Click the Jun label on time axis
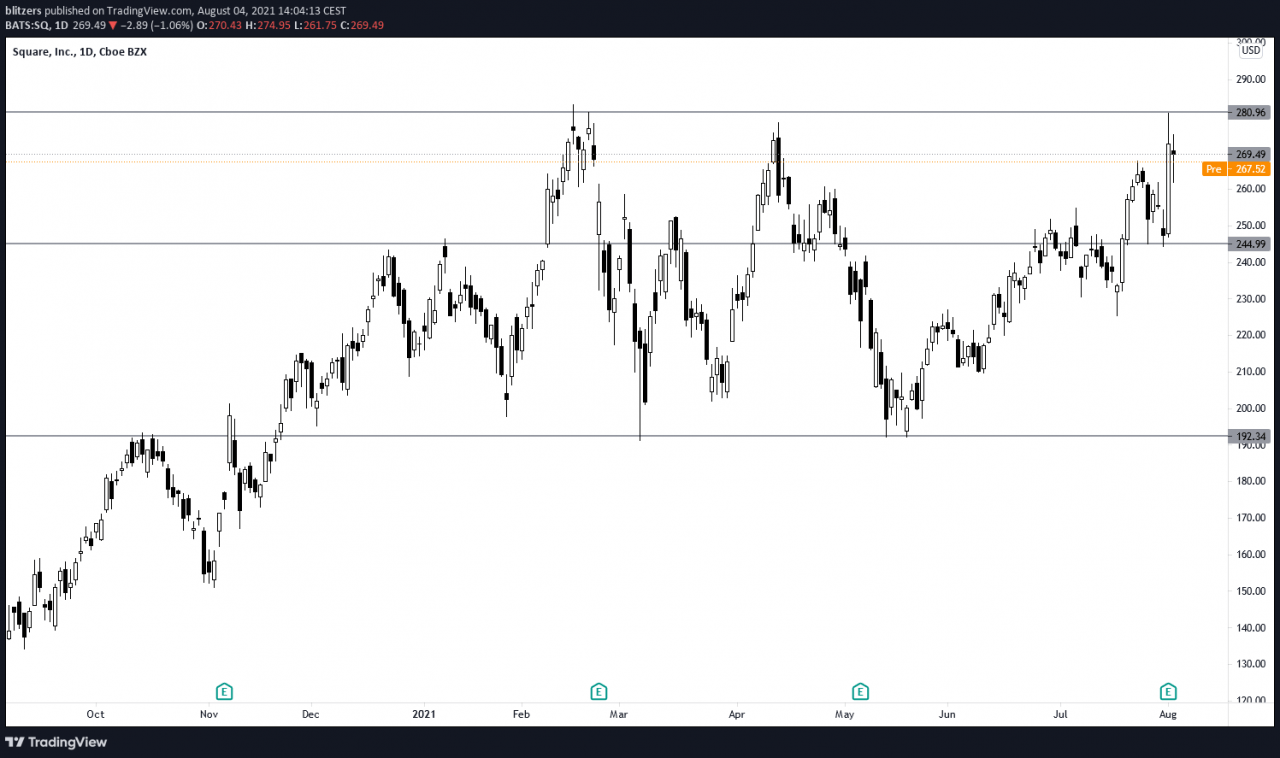This screenshot has width=1280, height=758. (x=947, y=714)
